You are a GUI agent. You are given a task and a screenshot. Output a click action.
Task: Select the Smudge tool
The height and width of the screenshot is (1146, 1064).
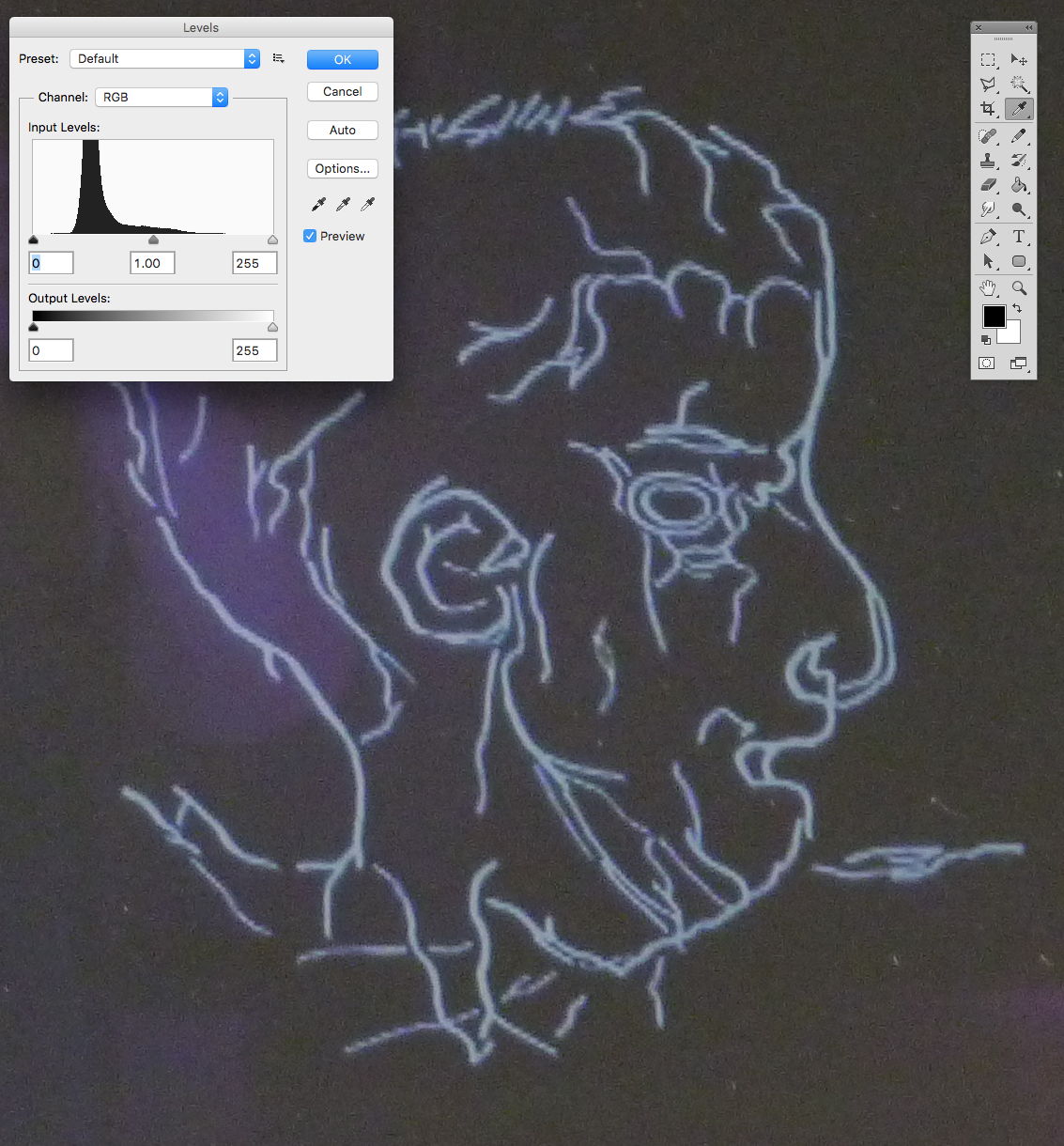click(x=988, y=209)
